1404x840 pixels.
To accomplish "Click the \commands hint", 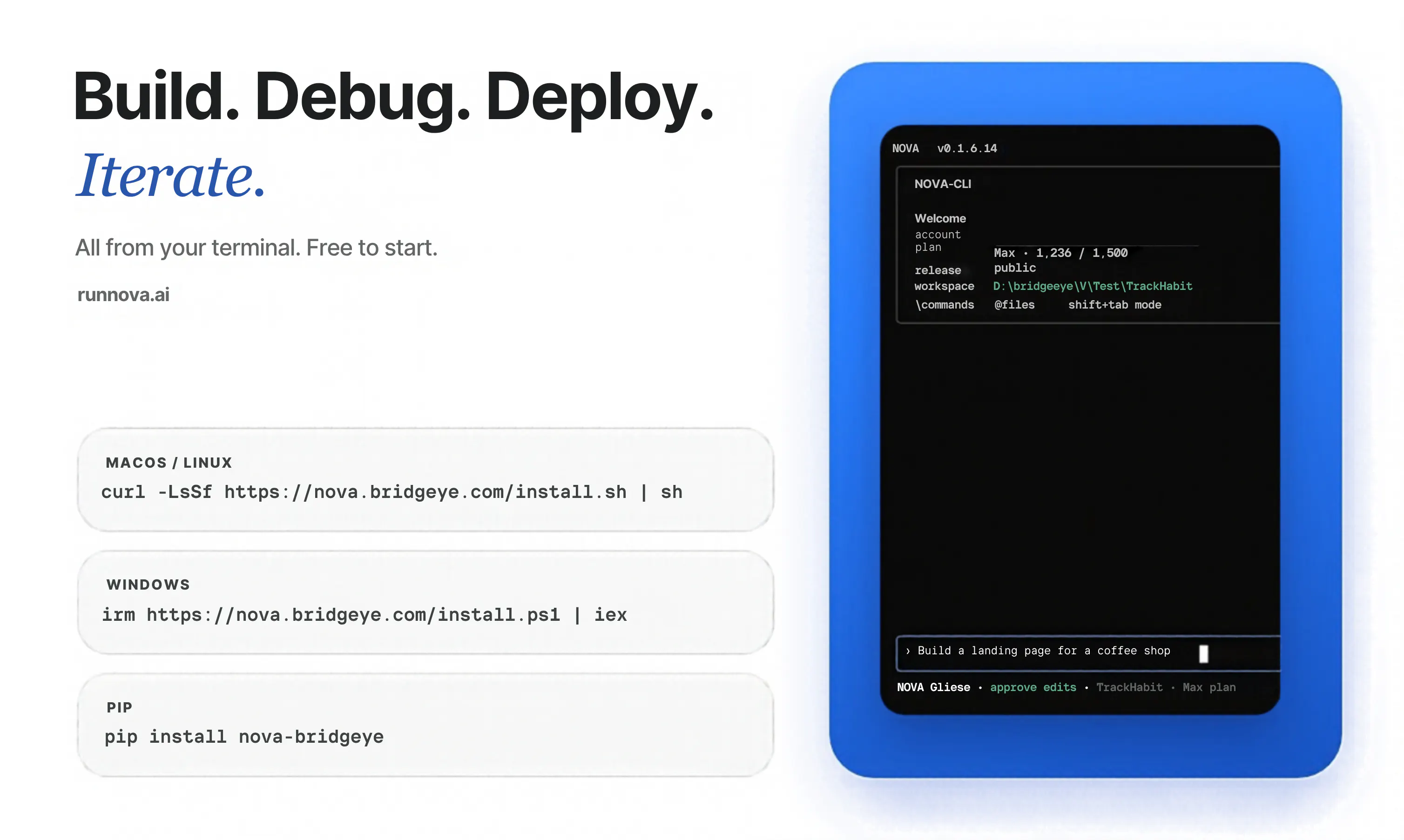I will 945,305.
